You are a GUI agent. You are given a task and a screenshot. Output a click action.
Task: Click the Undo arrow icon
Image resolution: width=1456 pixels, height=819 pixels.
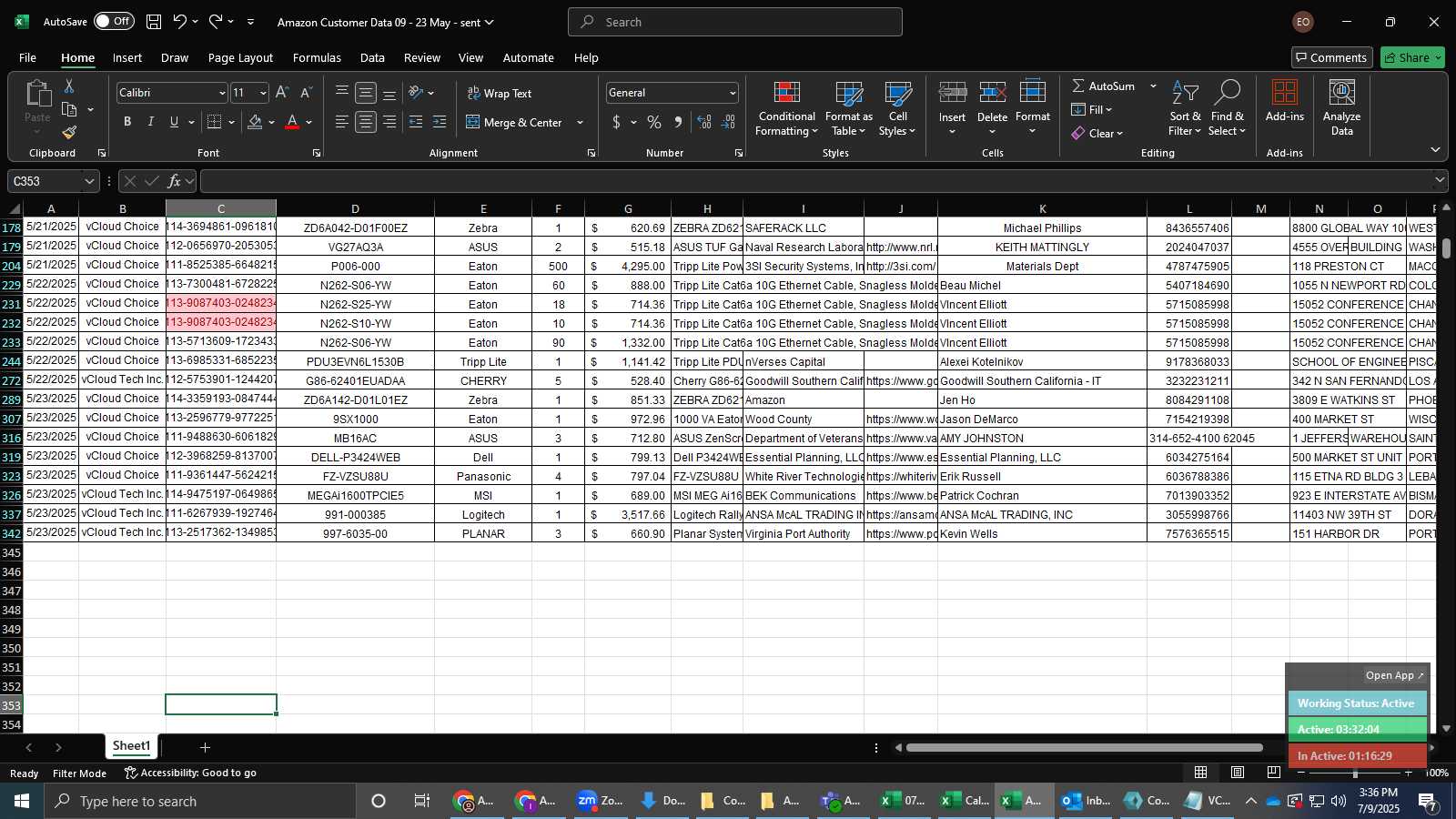click(x=179, y=22)
